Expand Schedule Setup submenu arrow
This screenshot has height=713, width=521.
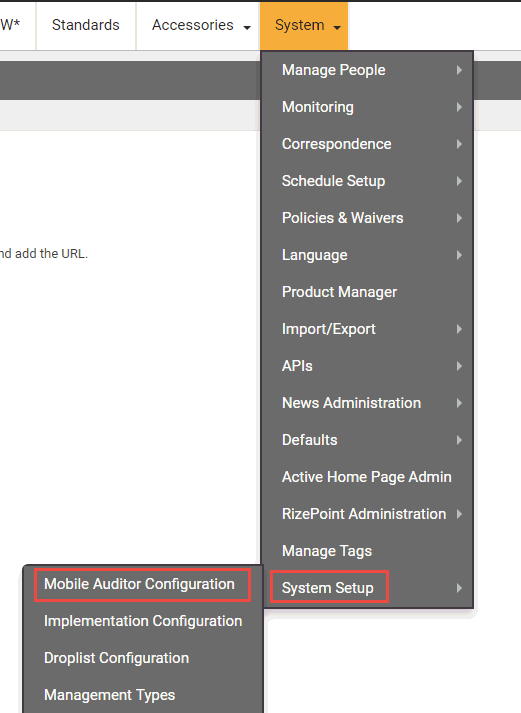459,181
